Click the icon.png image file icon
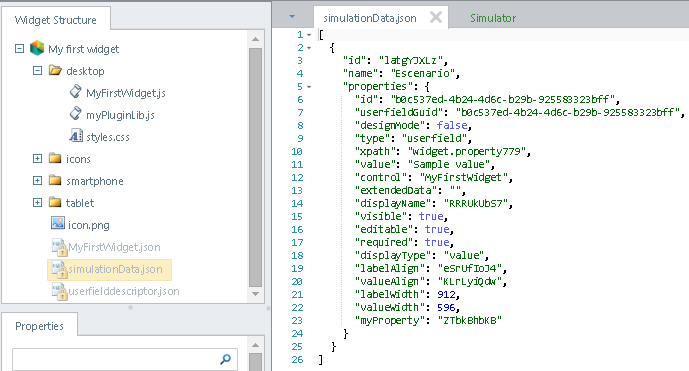The width and height of the screenshot is (689, 371). coord(58,223)
